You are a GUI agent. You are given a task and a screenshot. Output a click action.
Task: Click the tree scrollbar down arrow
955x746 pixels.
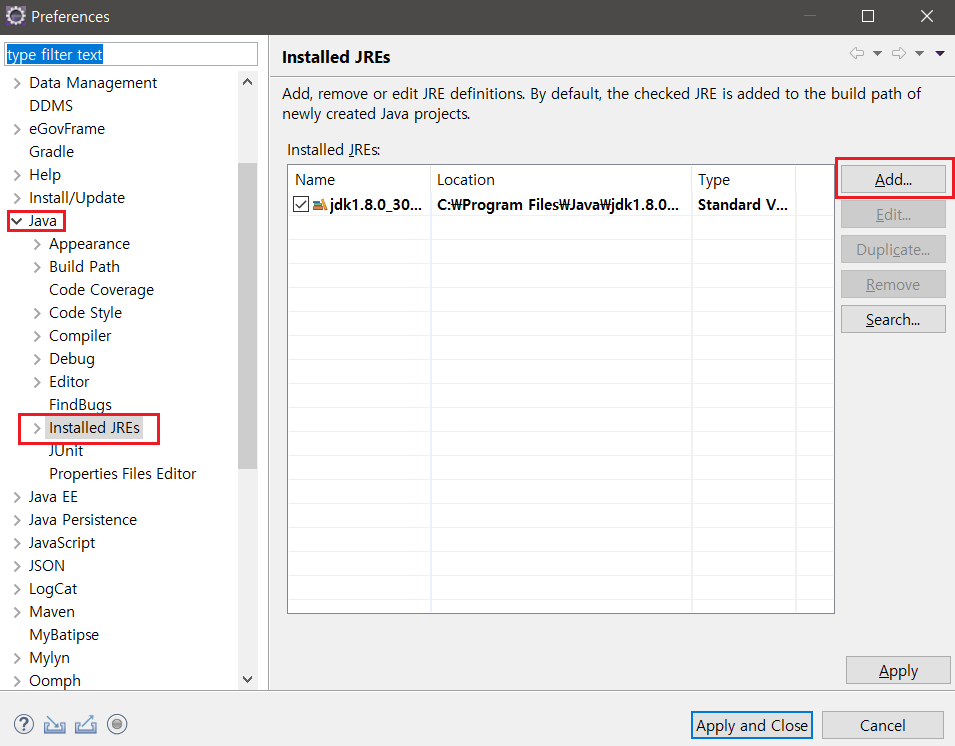pyautogui.click(x=247, y=680)
